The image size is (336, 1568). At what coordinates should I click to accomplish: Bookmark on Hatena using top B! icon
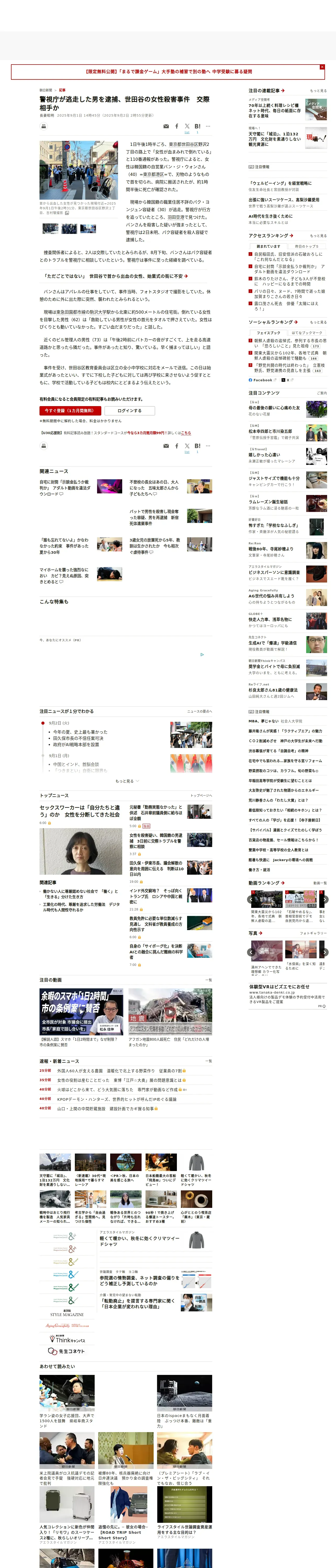point(198,126)
